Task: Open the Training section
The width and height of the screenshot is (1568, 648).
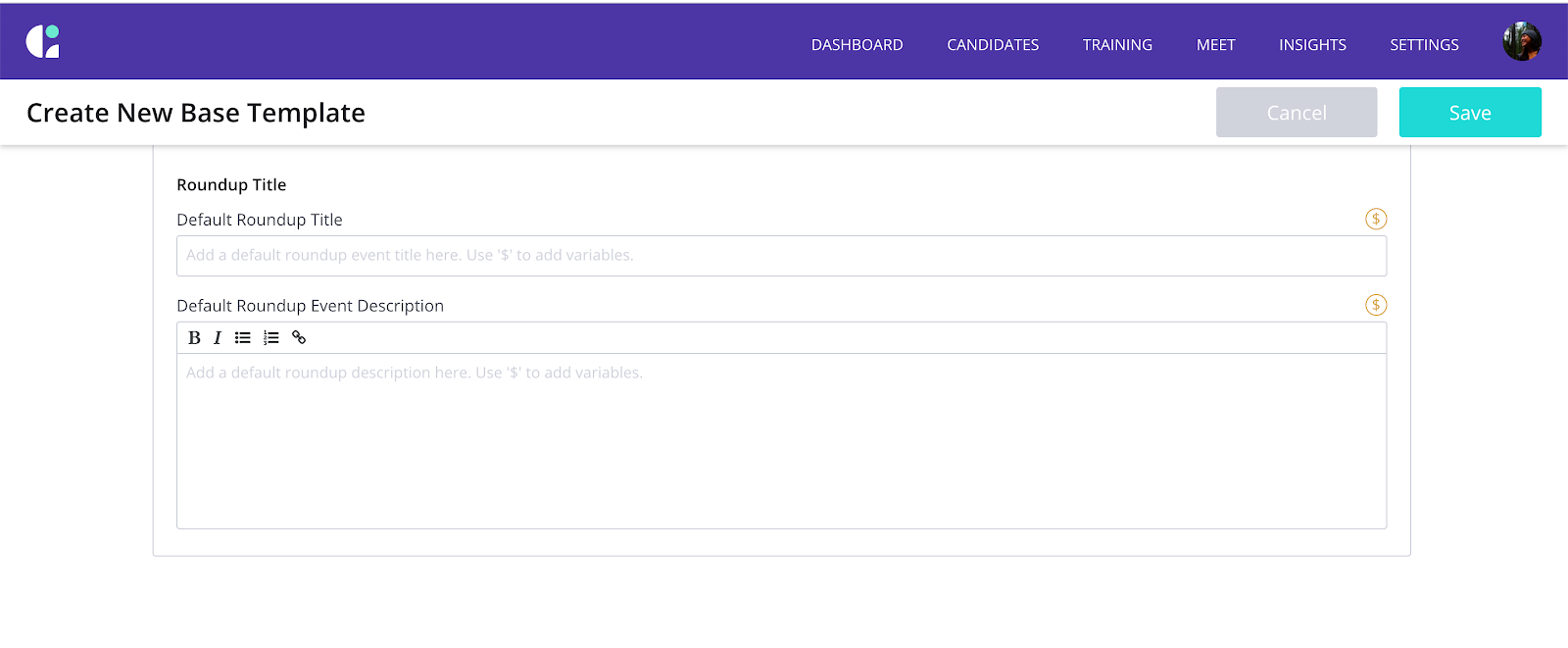Action: pyautogui.click(x=1117, y=45)
